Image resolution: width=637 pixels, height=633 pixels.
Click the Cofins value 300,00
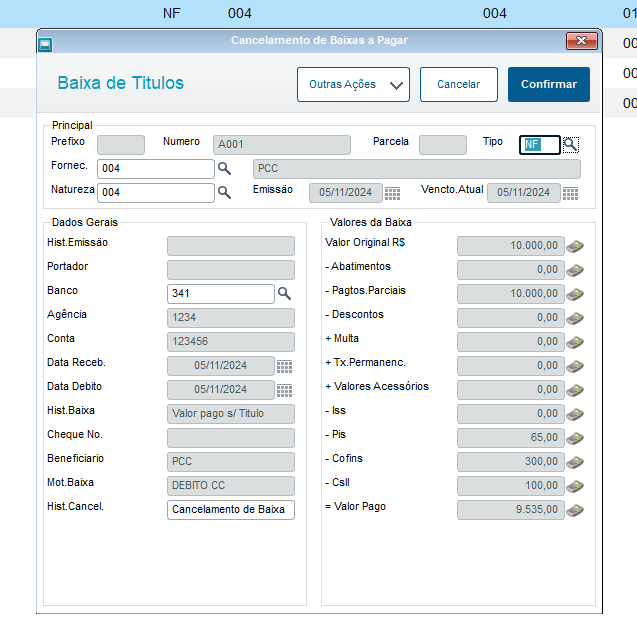click(511, 462)
